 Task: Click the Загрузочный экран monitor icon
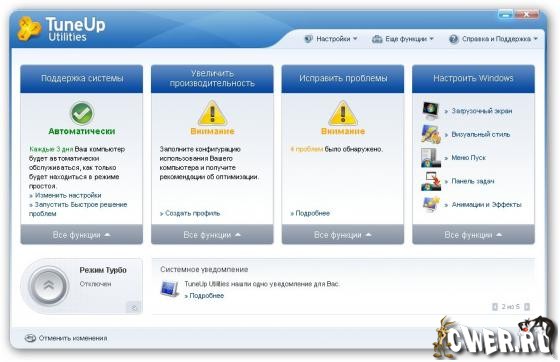coord(431,111)
